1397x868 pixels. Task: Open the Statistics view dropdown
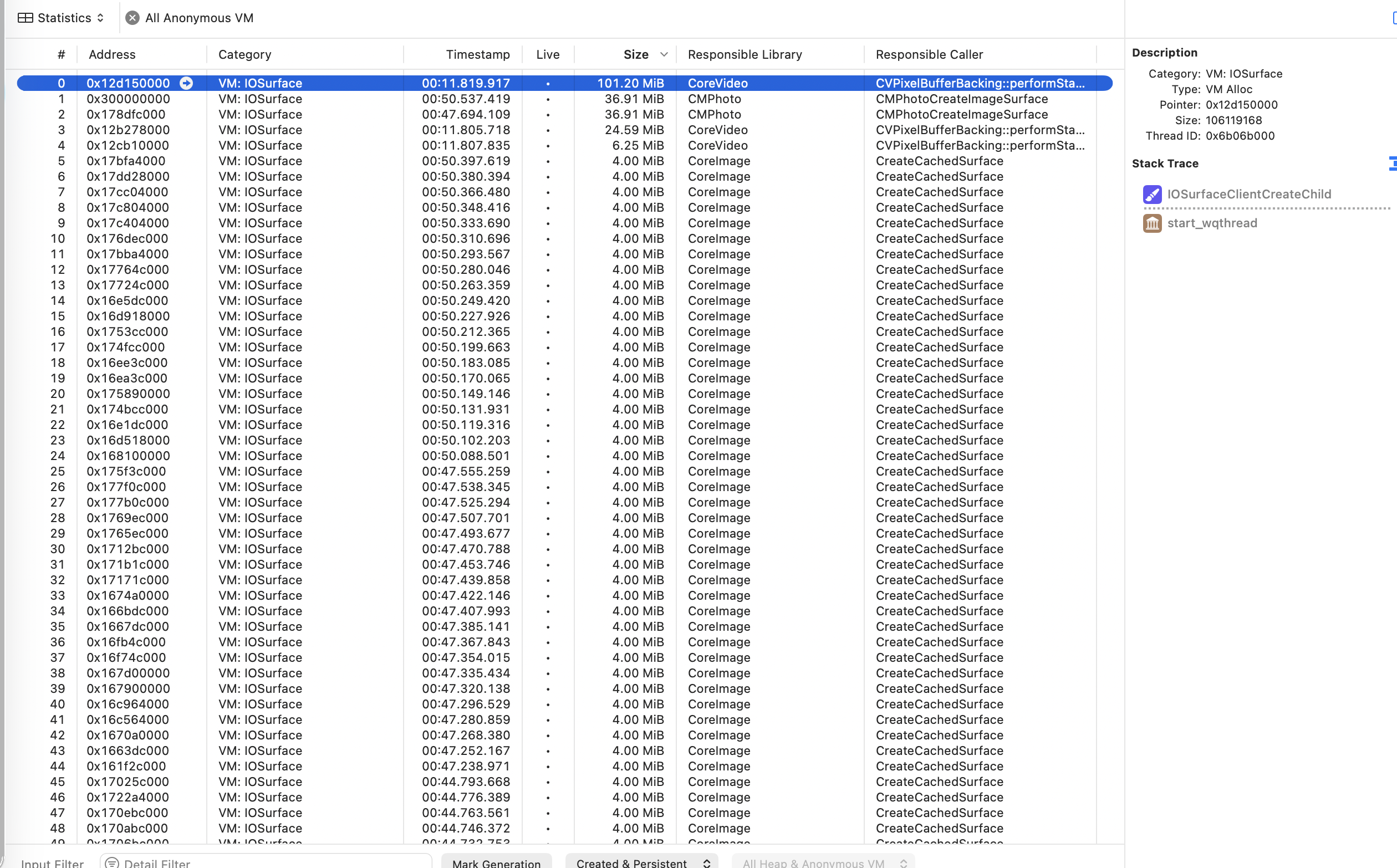pos(63,18)
